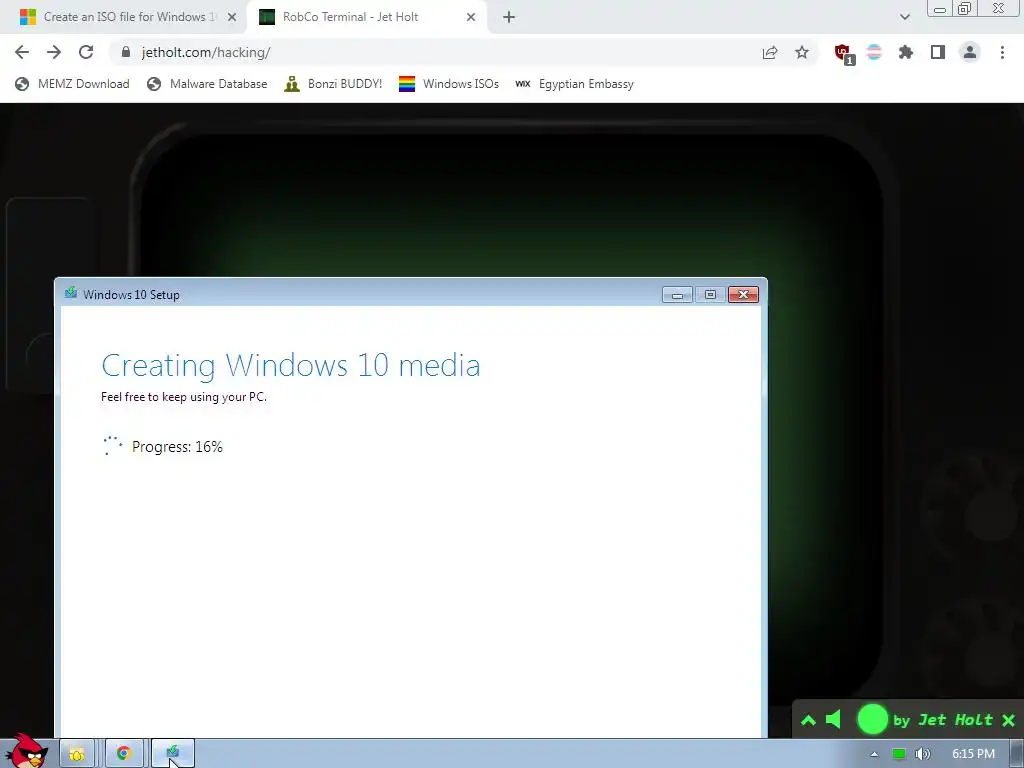
Task: Toggle the browser side panel
Action: (x=938, y=52)
